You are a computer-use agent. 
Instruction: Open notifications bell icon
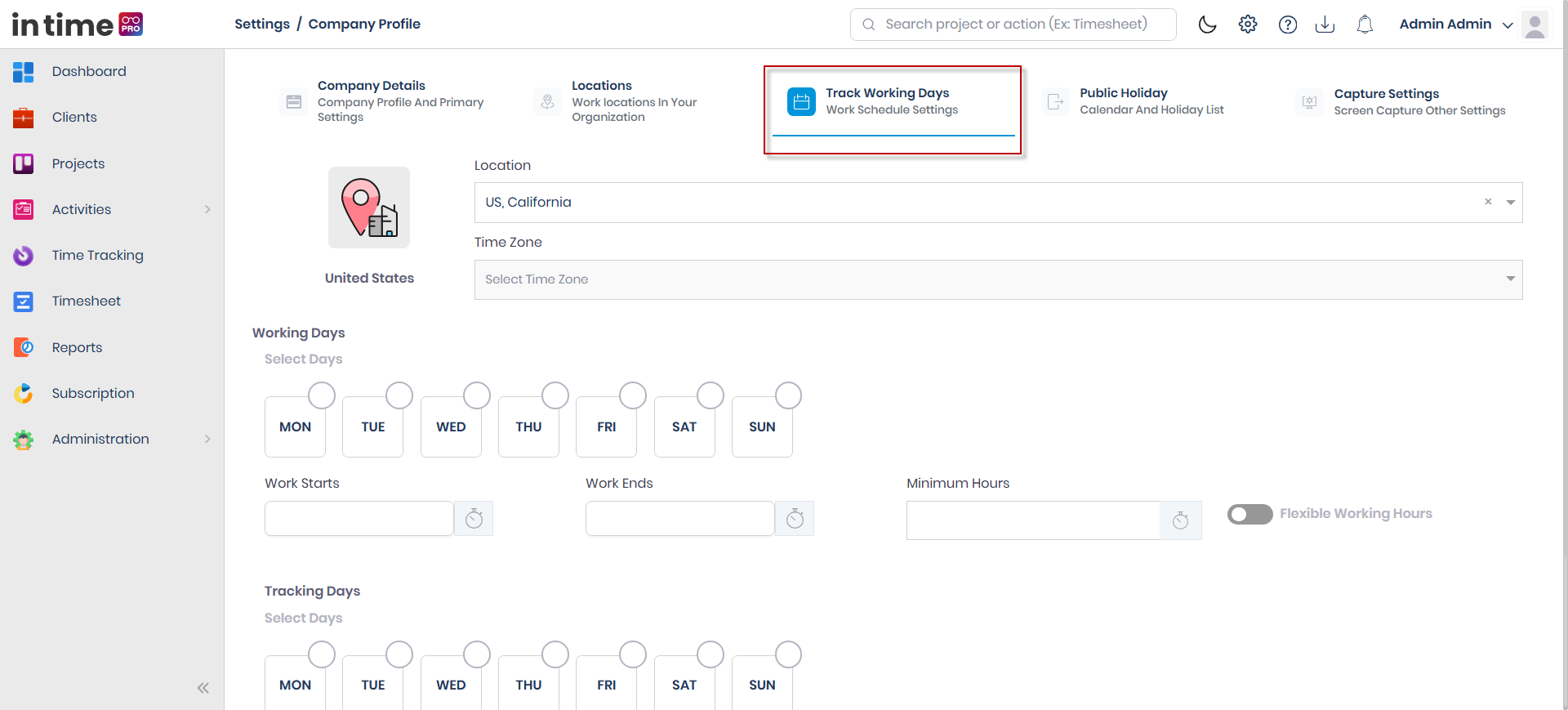1365,25
